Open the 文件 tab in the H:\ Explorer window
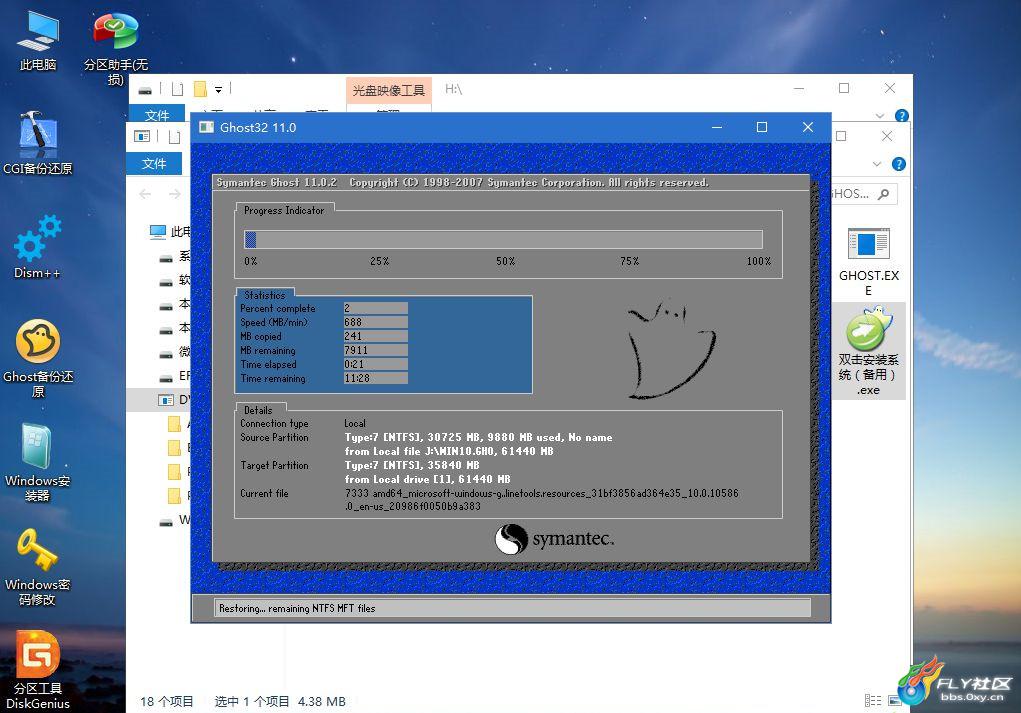 click(x=157, y=114)
